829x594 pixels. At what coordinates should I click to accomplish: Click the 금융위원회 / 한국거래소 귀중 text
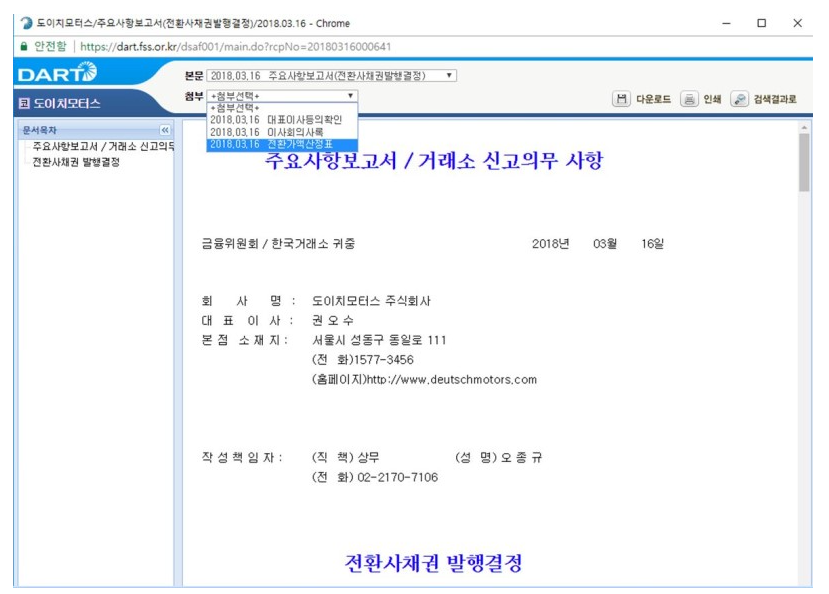pyautogui.click(x=278, y=244)
